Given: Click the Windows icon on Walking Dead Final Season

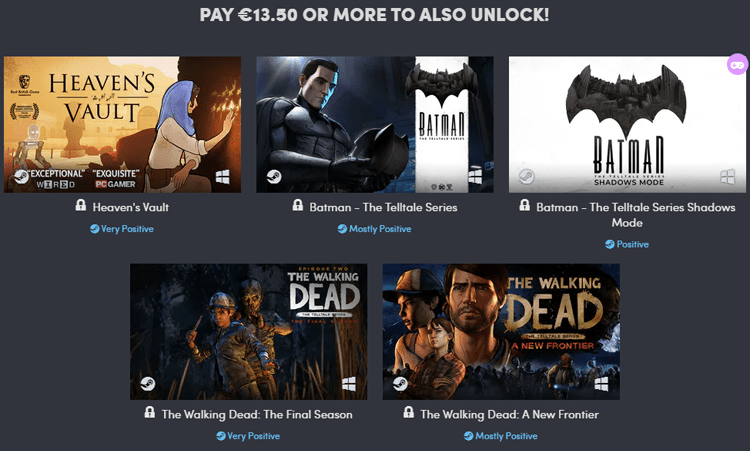Looking at the screenshot, I should click(349, 384).
